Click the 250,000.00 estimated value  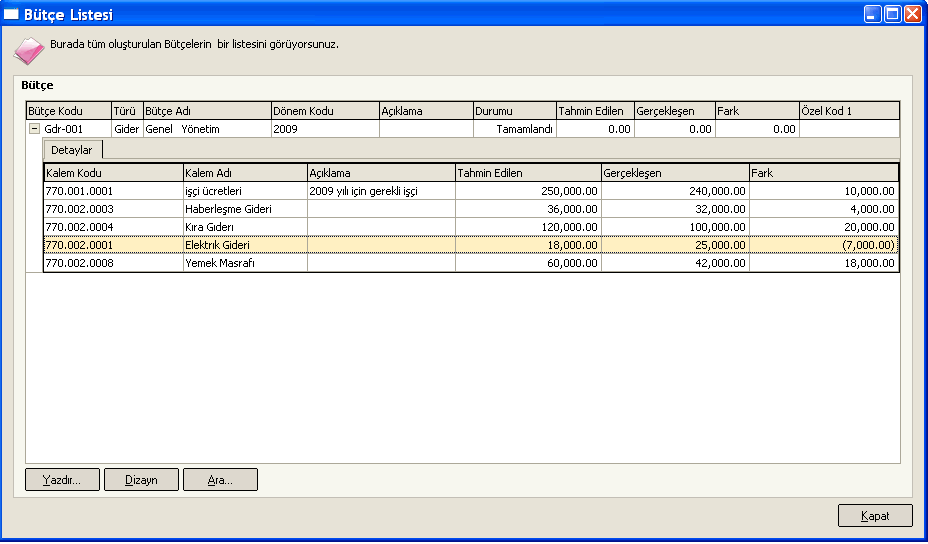click(x=528, y=191)
